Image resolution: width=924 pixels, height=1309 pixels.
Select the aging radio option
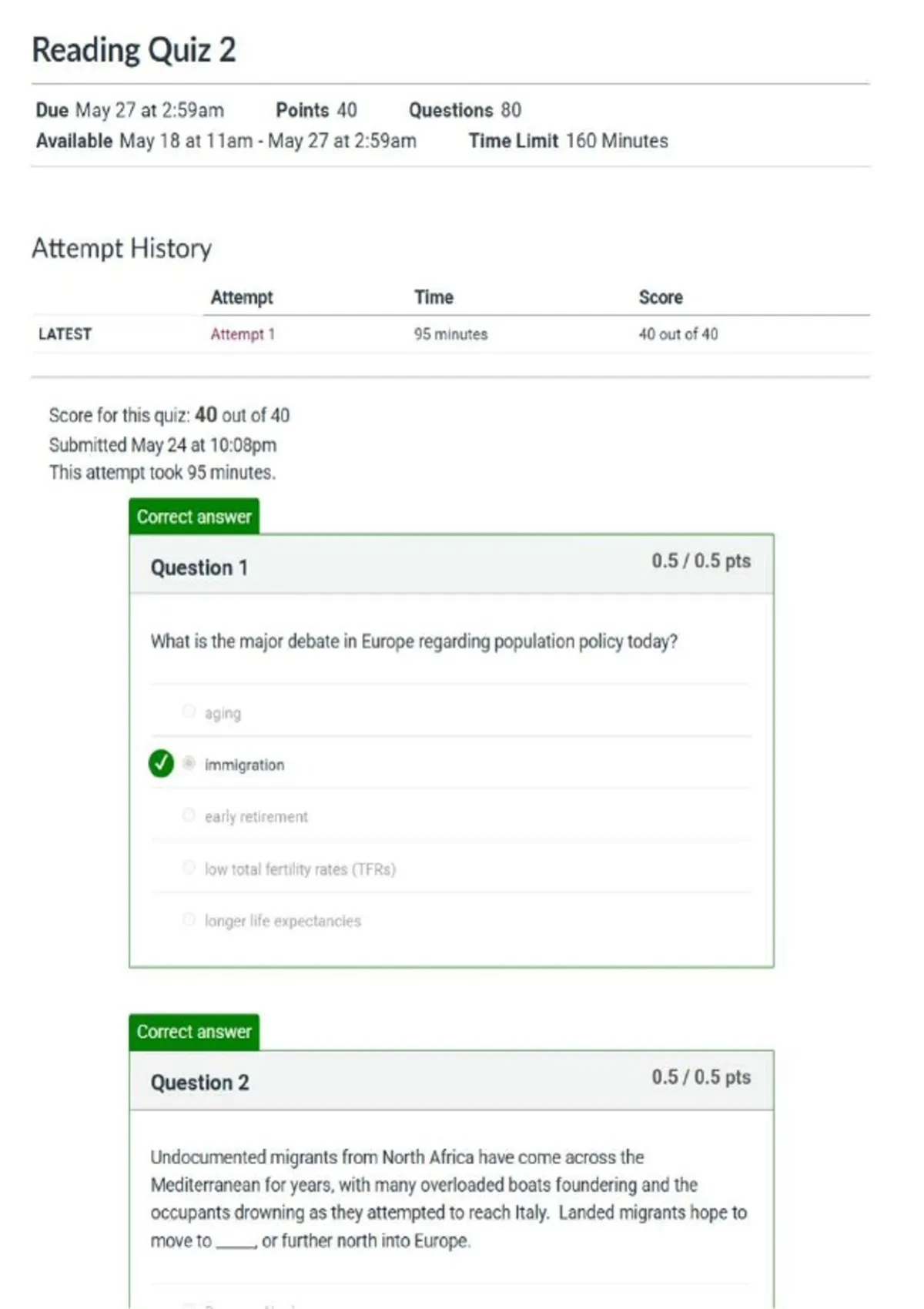click(189, 711)
